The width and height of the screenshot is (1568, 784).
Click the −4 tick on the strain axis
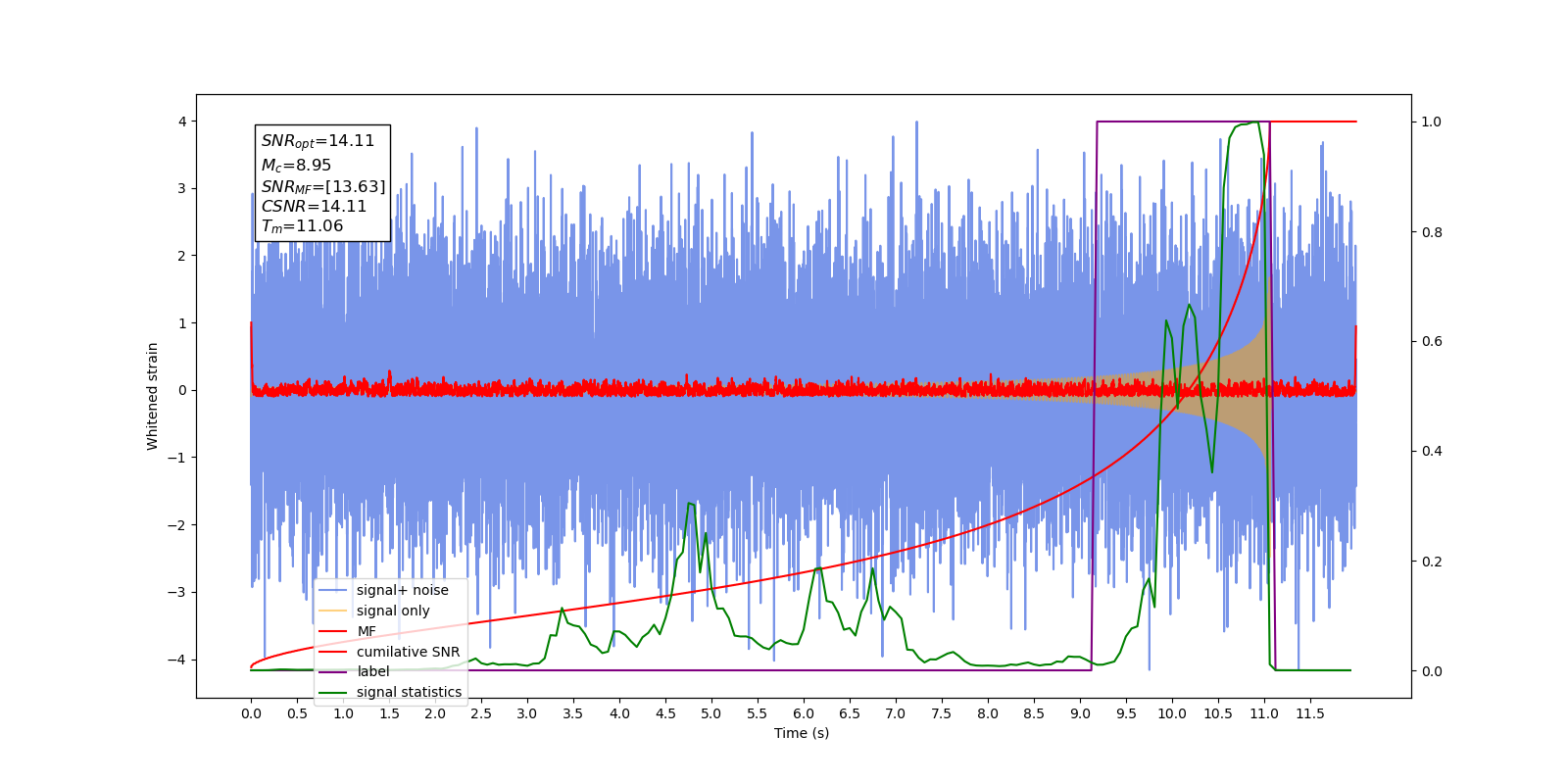pos(176,660)
